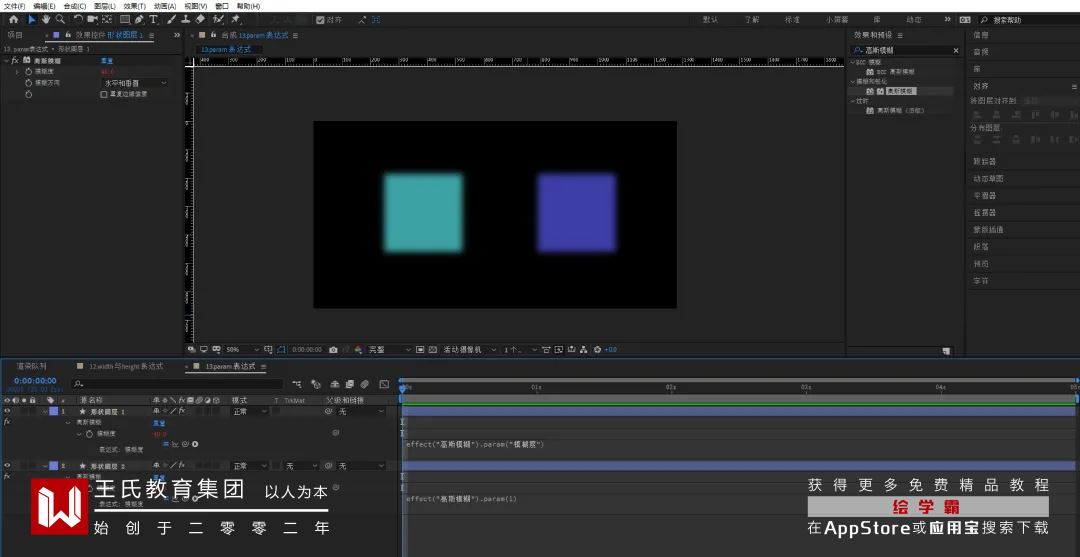Toggle blurriness stopwatch under 形状图层 1 in timeline
This screenshot has height=557, width=1080.
90,434
